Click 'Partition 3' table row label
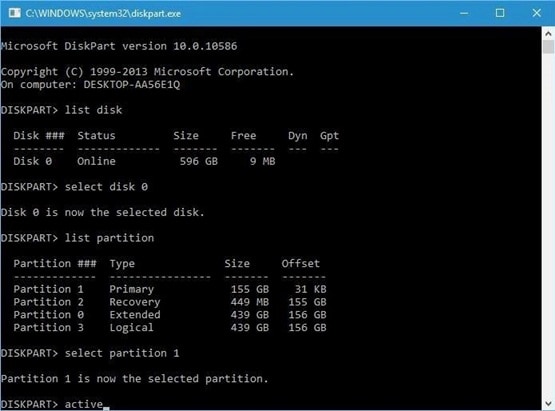 [48, 327]
